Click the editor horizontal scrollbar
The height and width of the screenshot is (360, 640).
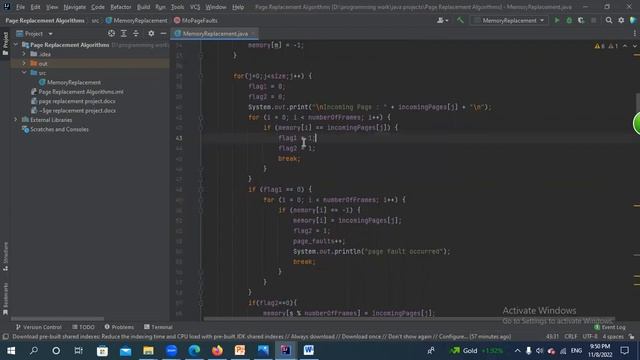[409, 318]
